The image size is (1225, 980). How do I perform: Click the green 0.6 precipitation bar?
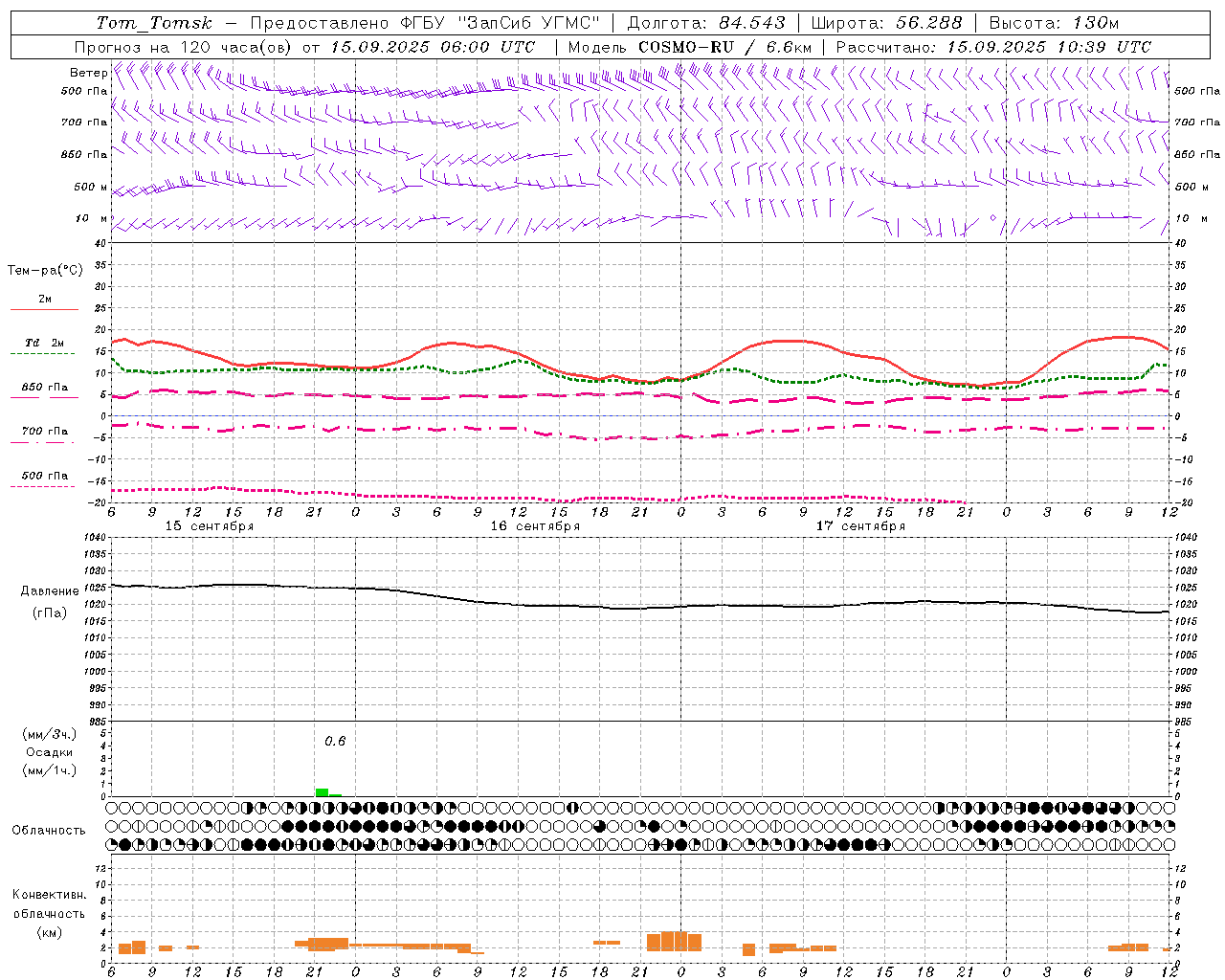coord(323,792)
